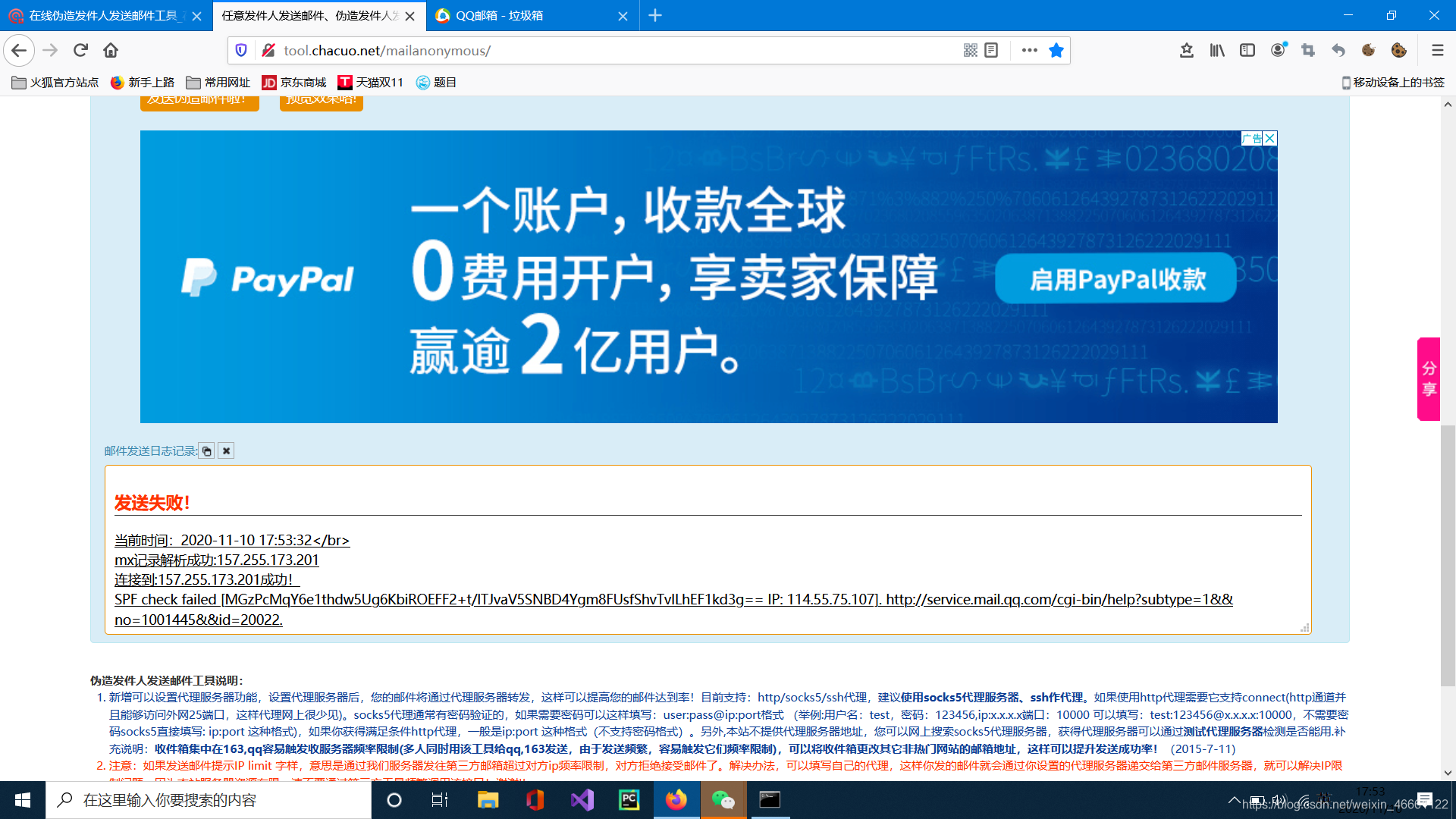Open the 题目 bookmark
The height and width of the screenshot is (819, 1456).
(x=437, y=83)
